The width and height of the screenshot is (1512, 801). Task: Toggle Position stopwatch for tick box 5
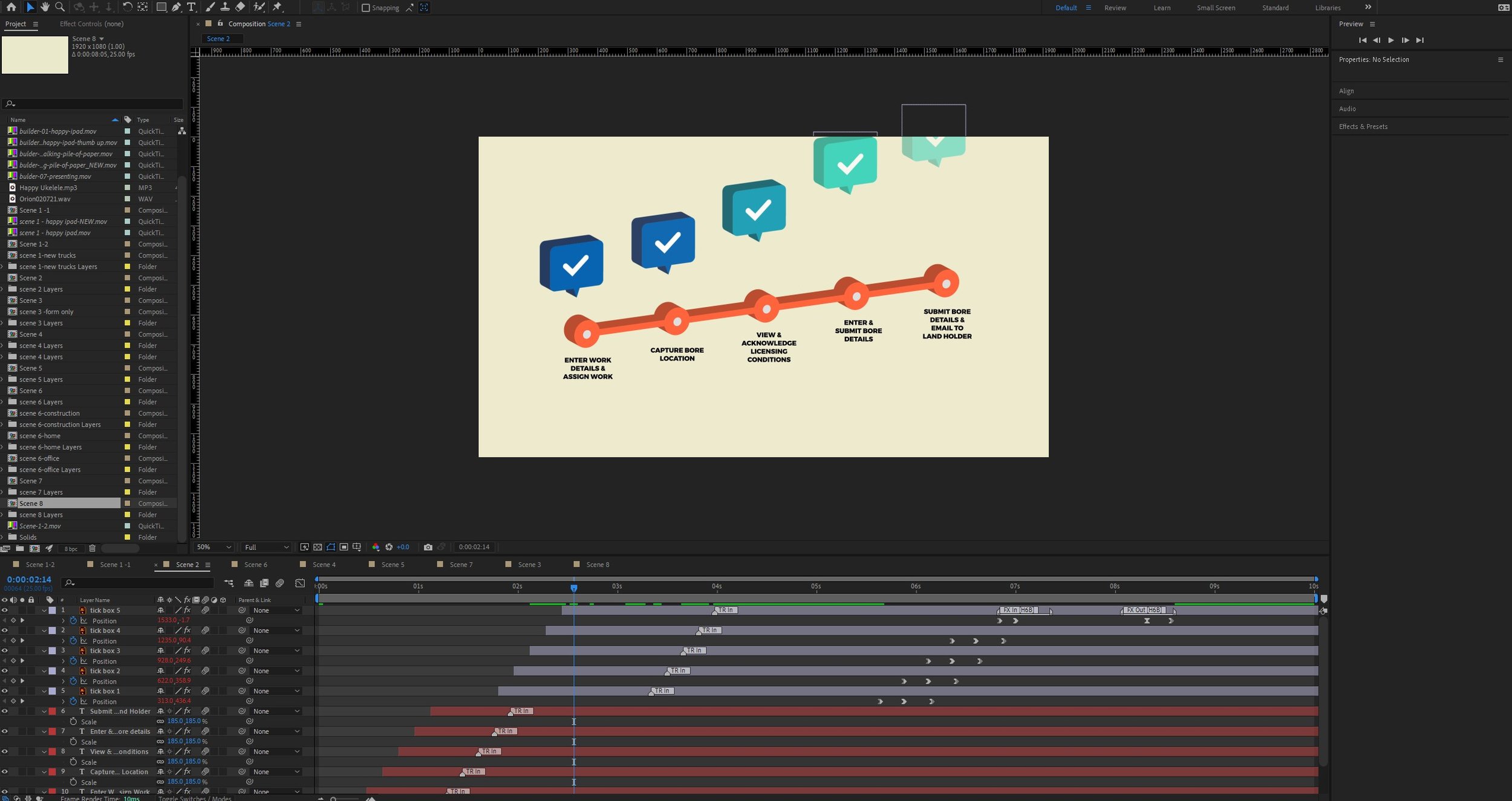(x=73, y=621)
